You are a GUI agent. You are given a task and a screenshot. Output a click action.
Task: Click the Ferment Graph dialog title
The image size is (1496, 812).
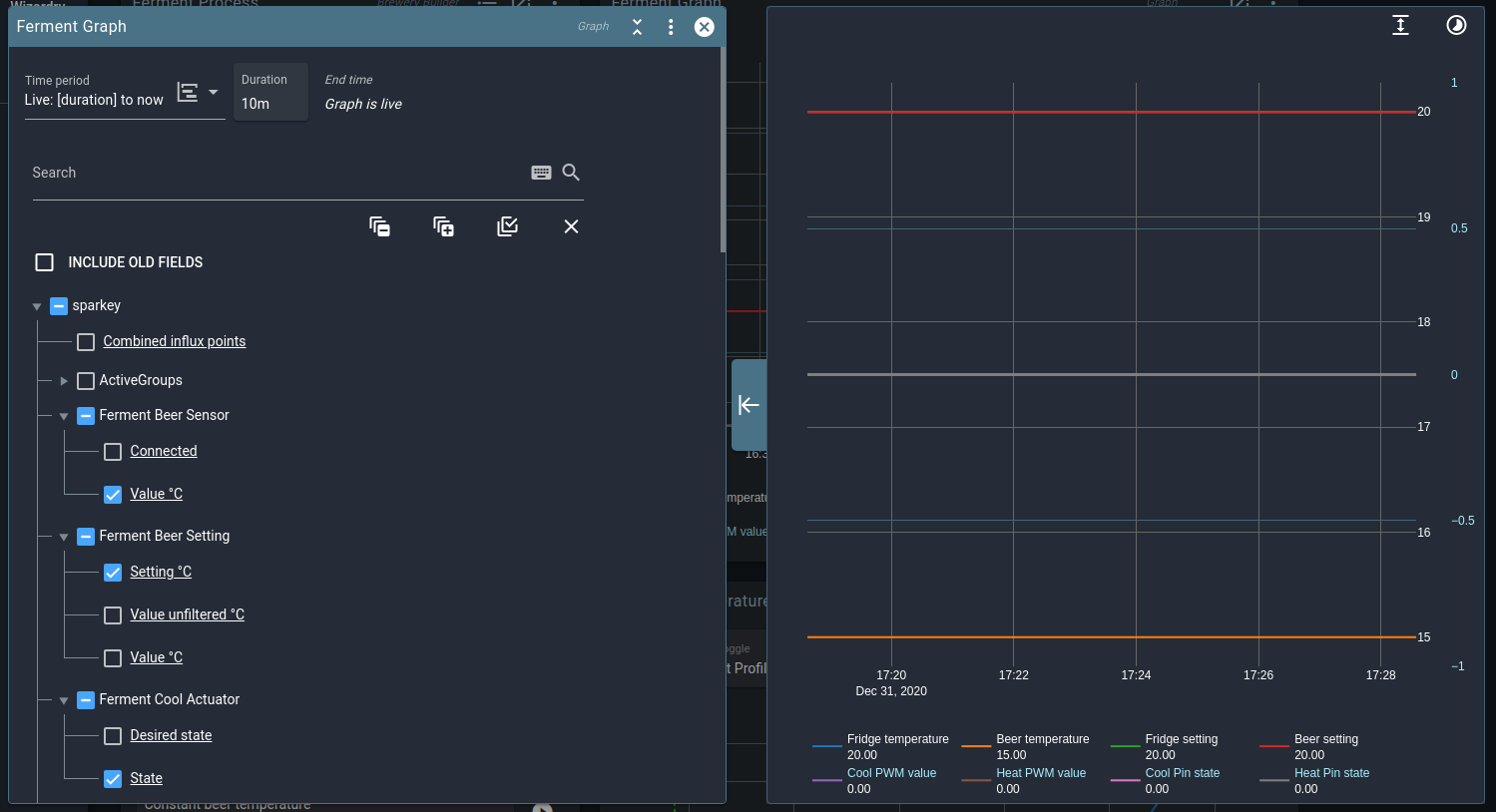tap(72, 27)
